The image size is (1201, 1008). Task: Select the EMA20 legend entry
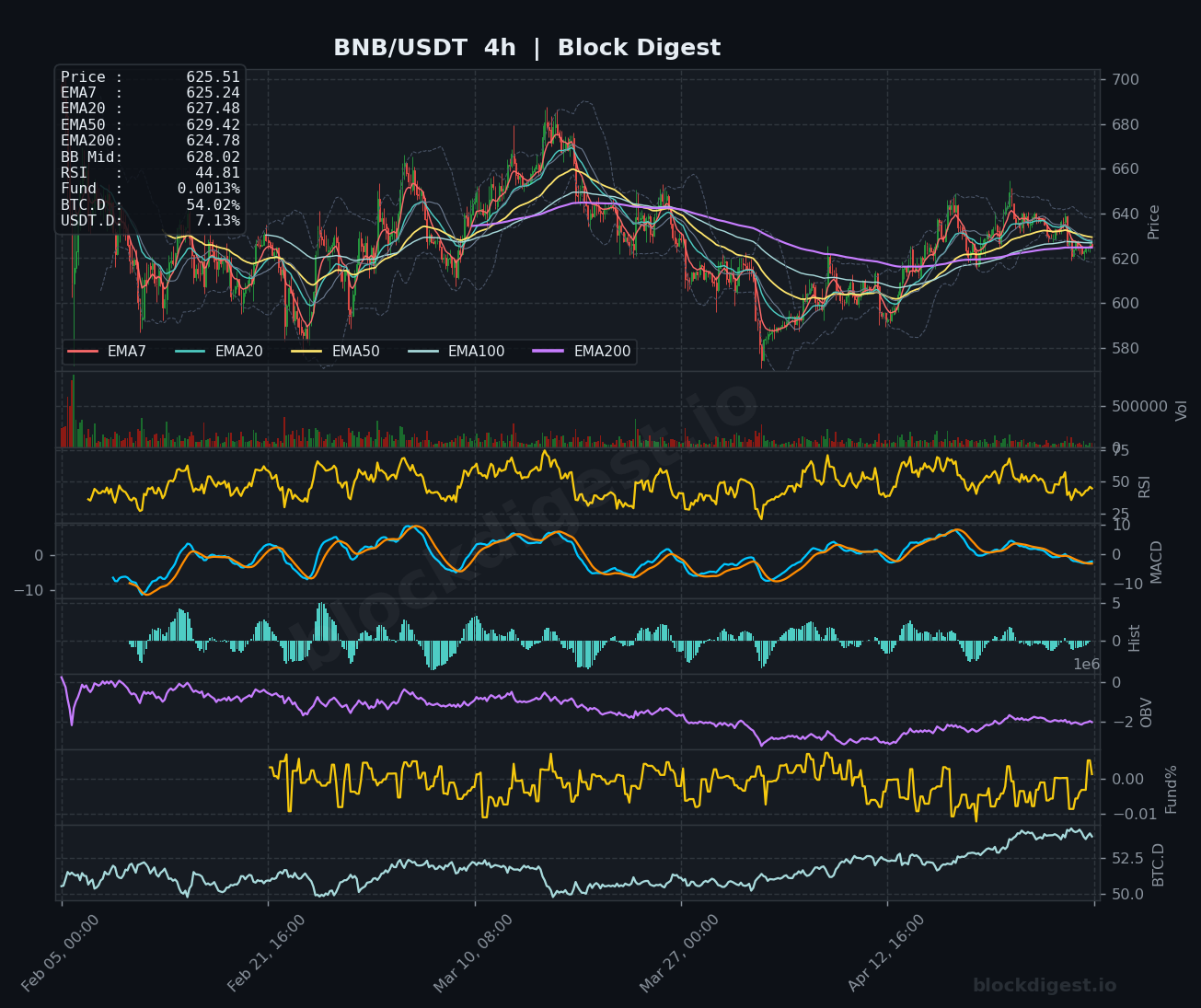(217, 352)
